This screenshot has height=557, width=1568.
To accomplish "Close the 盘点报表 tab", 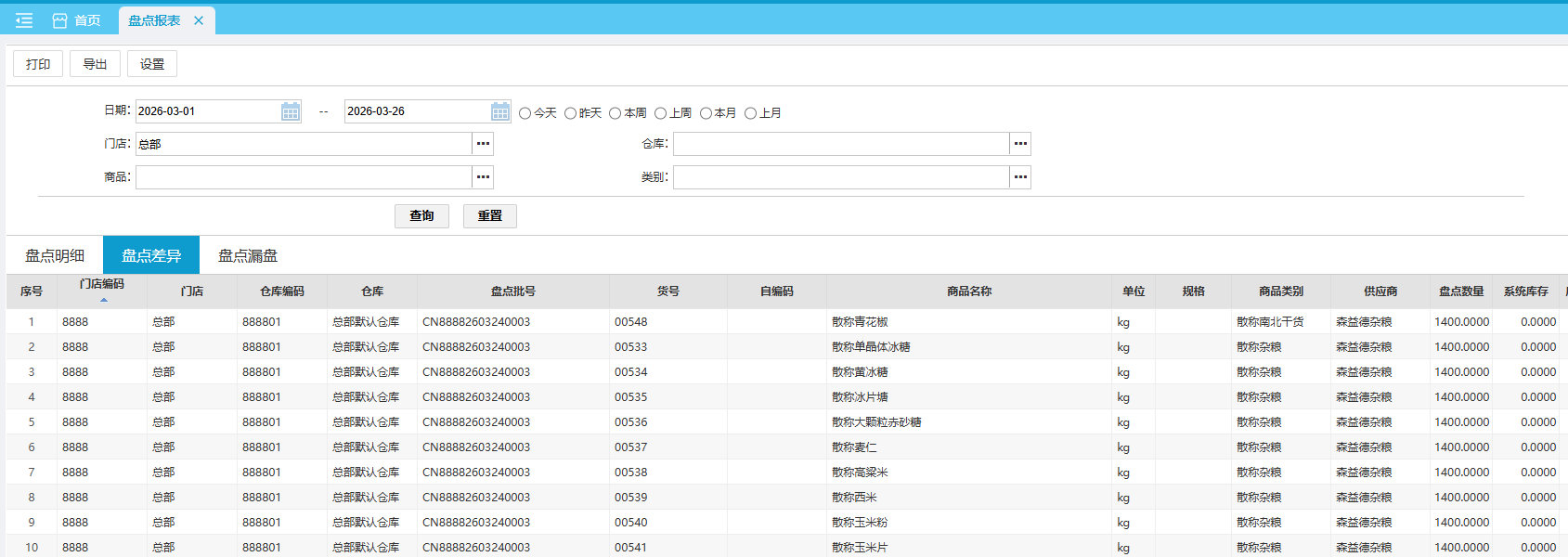I will [x=199, y=20].
